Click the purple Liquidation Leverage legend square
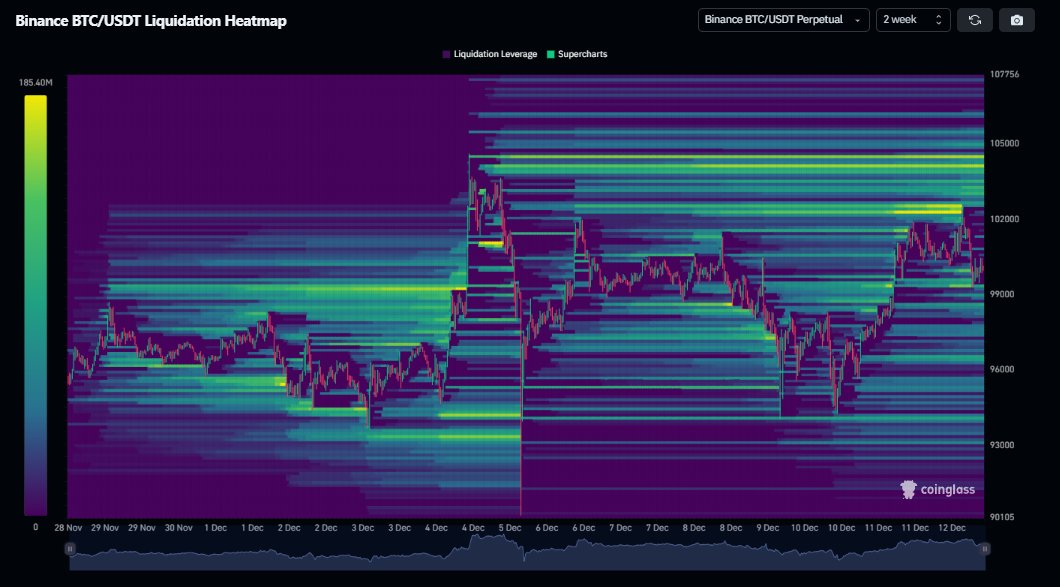 point(446,54)
